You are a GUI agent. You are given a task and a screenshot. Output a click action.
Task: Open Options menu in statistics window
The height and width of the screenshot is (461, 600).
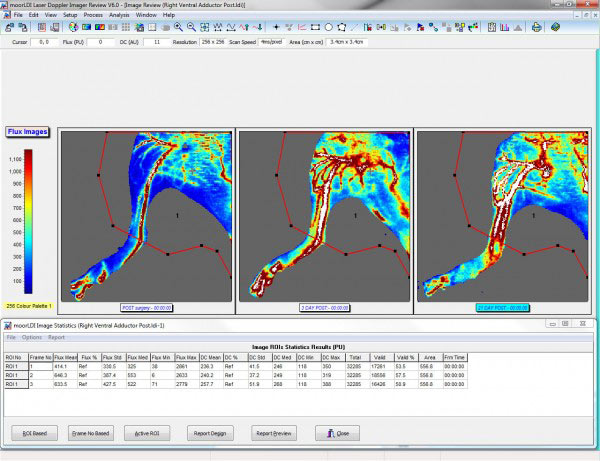pos(33,337)
